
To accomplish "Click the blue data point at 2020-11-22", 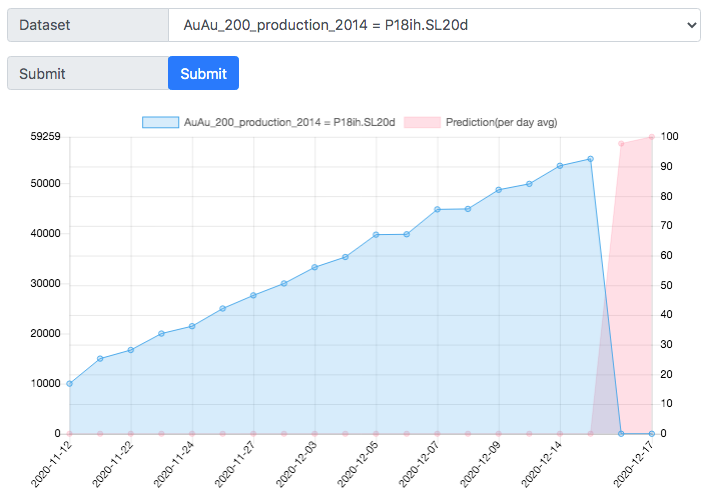I will click(131, 350).
